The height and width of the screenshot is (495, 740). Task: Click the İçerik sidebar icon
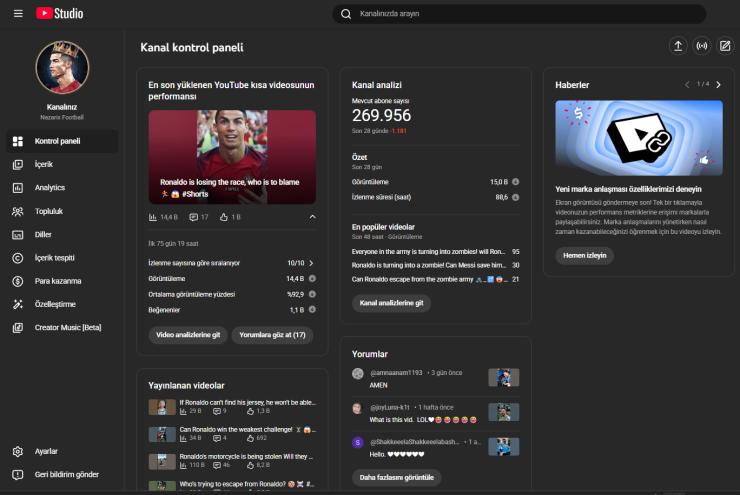[x=18, y=164]
